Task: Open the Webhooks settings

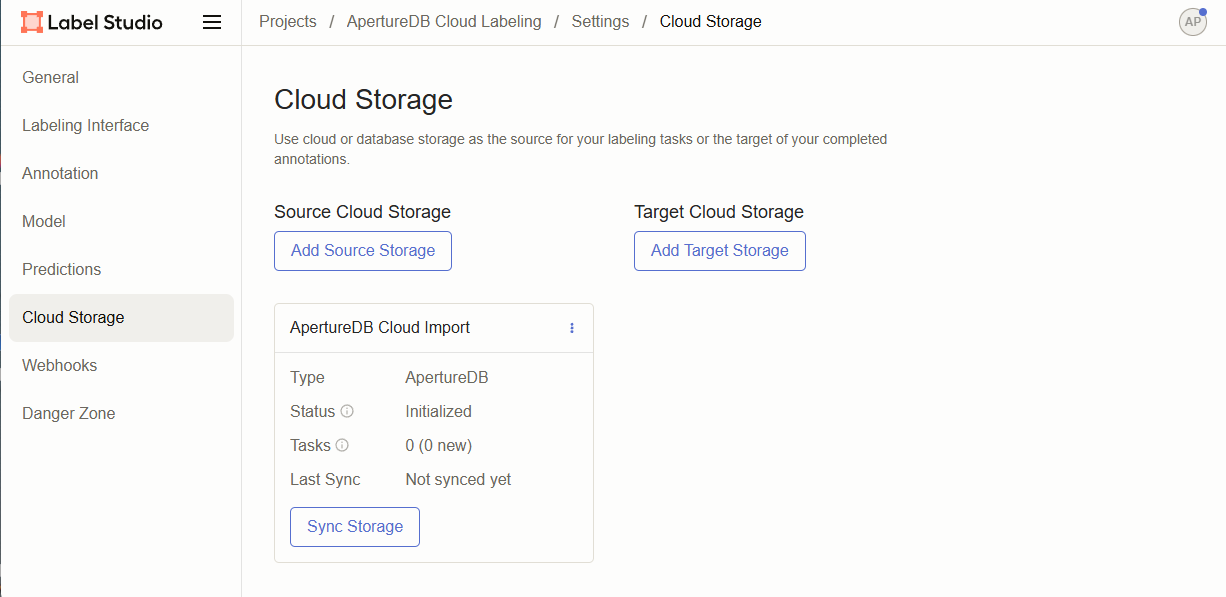Action: click(121, 366)
